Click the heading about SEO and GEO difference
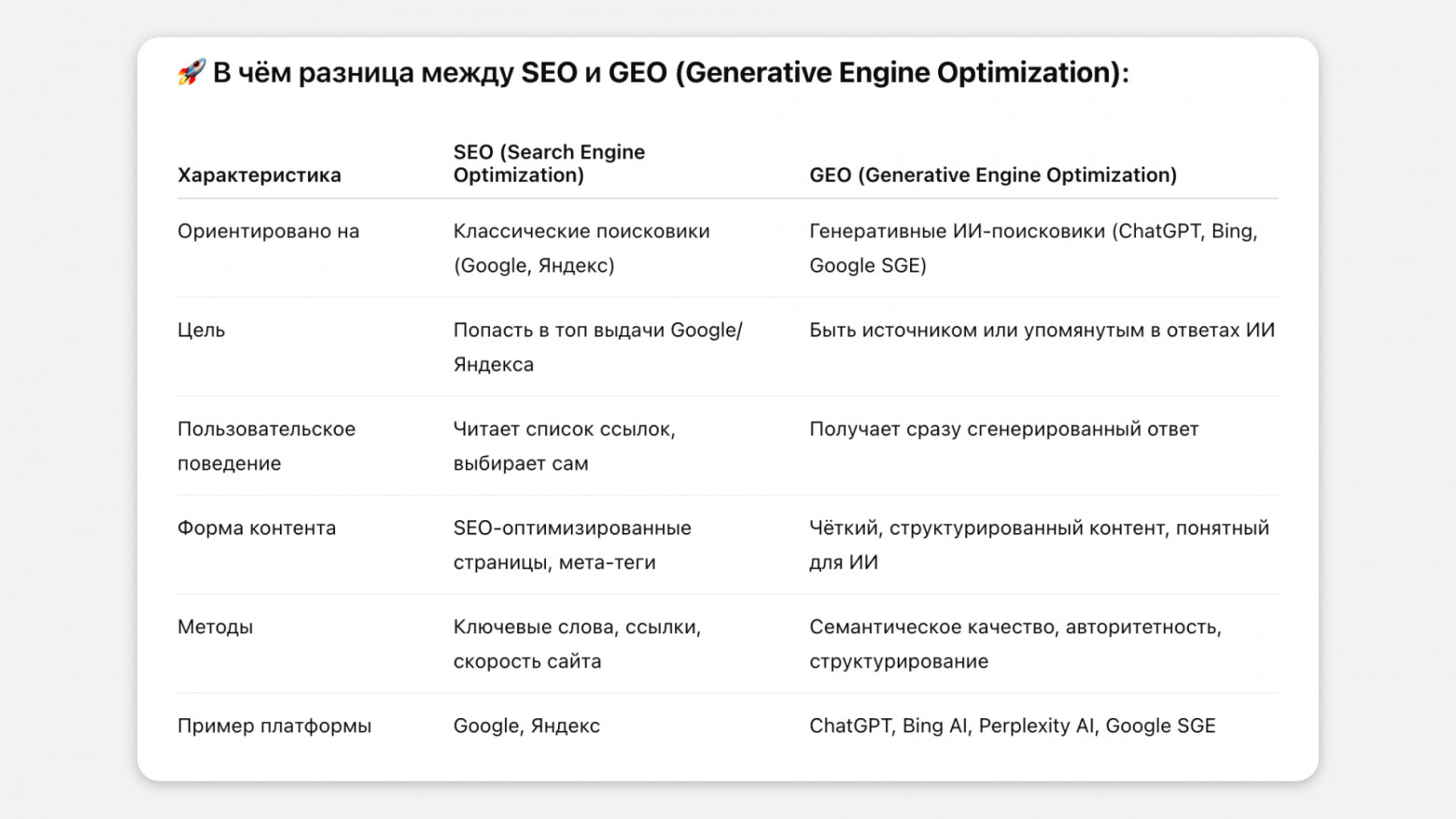 pos(670,73)
